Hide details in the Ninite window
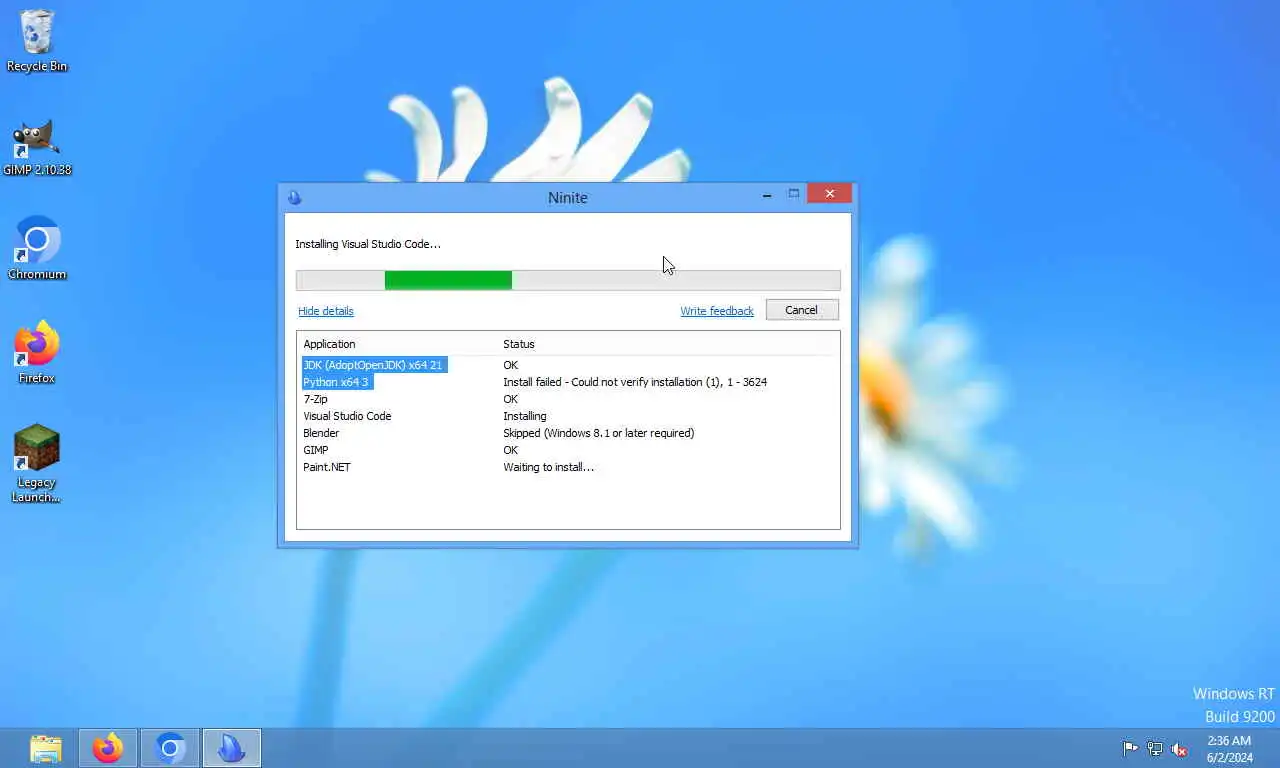The width and height of the screenshot is (1280, 768). click(x=326, y=311)
